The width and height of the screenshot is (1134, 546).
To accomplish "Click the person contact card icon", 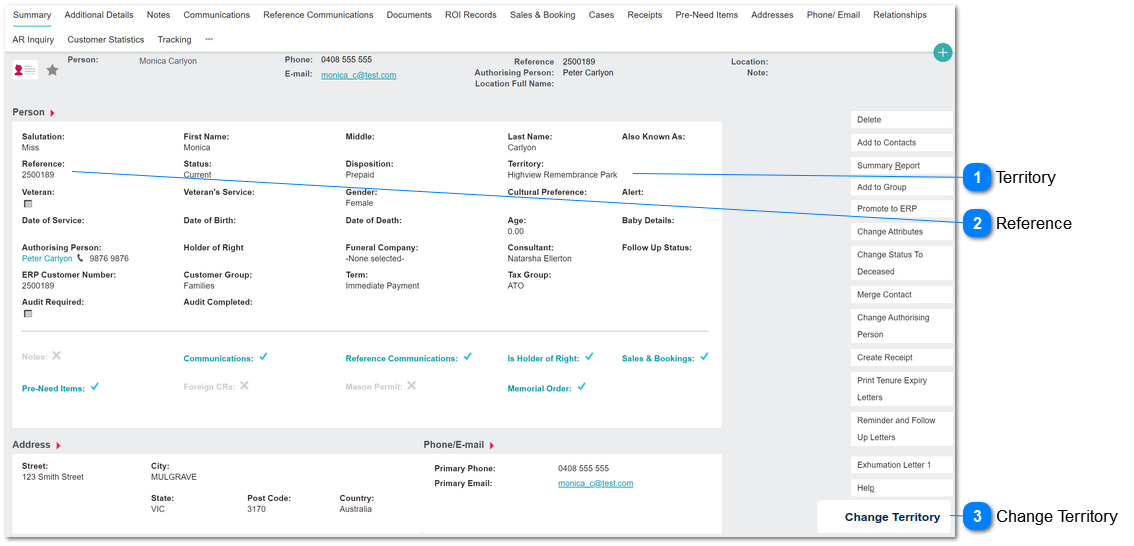I will (25, 70).
